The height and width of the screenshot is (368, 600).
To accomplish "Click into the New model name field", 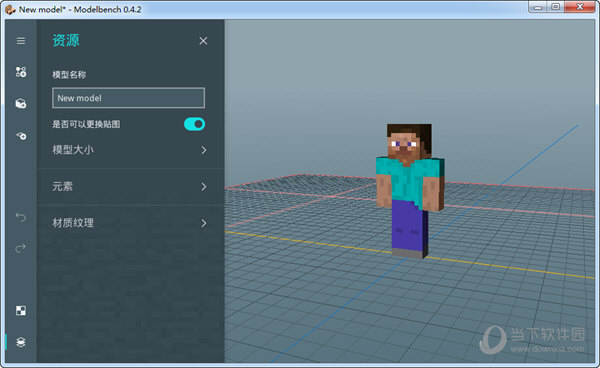I will tap(129, 98).
